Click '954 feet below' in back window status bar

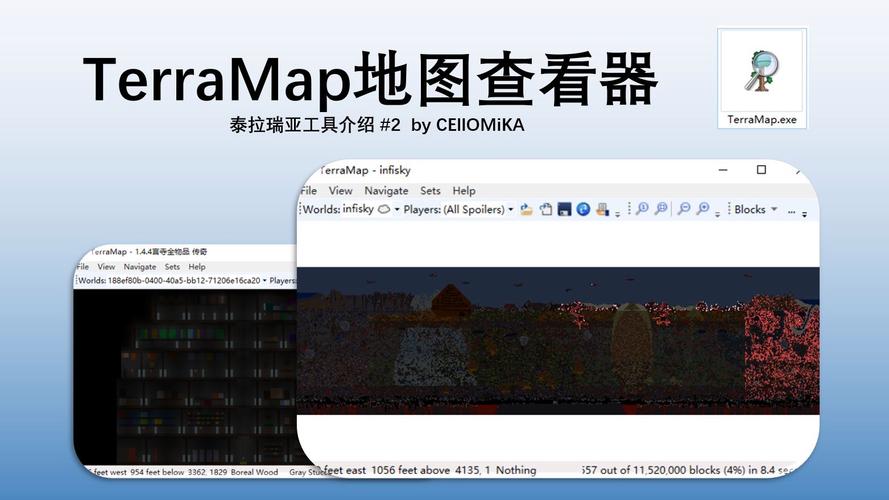(157, 472)
